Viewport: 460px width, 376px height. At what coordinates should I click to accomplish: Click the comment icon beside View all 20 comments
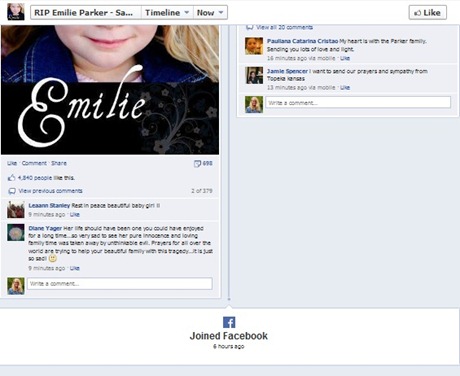pyautogui.click(x=249, y=27)
